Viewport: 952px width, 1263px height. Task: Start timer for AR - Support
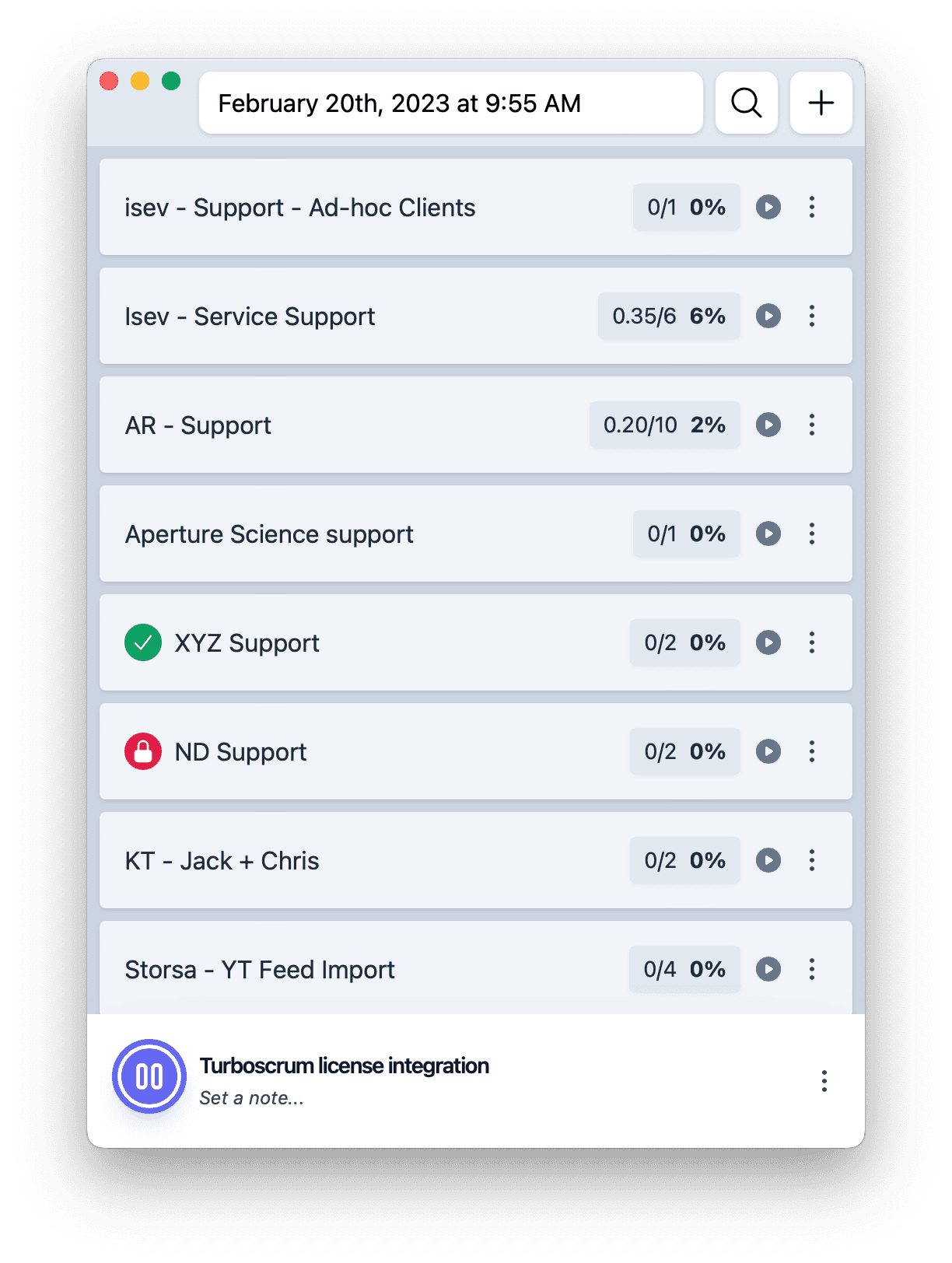(768, 425)
